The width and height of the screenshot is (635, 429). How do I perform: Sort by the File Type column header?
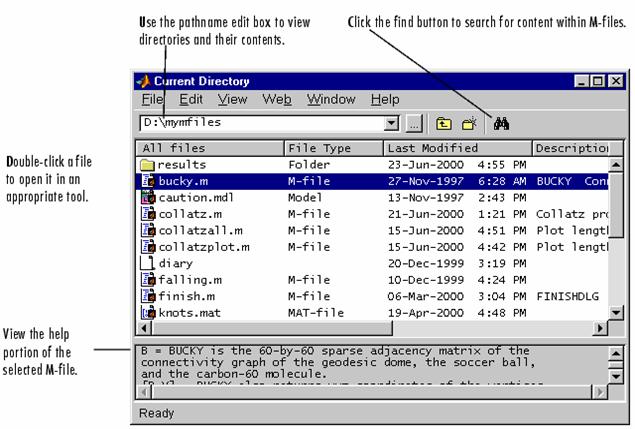tap(334, 148)
